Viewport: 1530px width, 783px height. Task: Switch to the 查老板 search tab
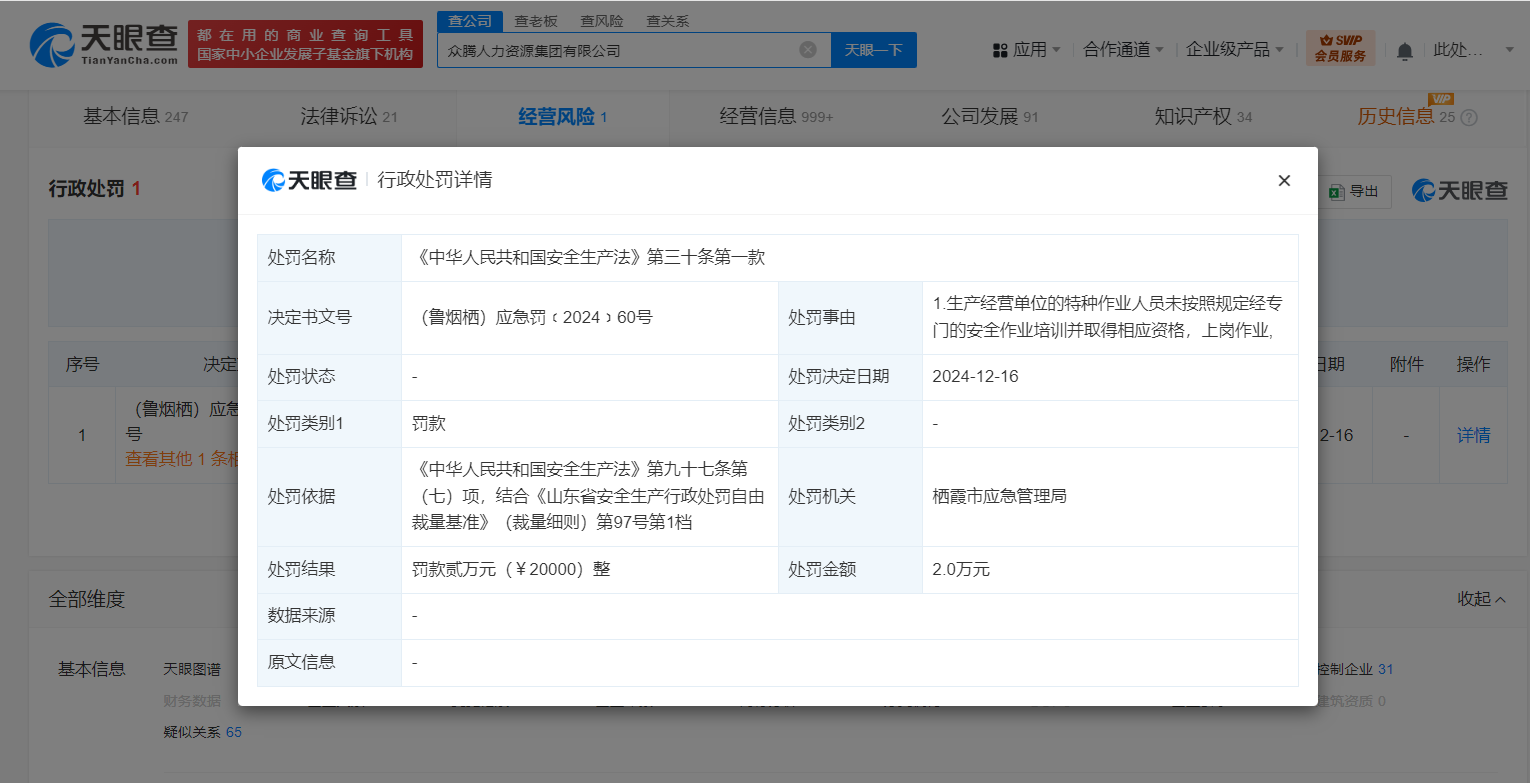(536, 21)
